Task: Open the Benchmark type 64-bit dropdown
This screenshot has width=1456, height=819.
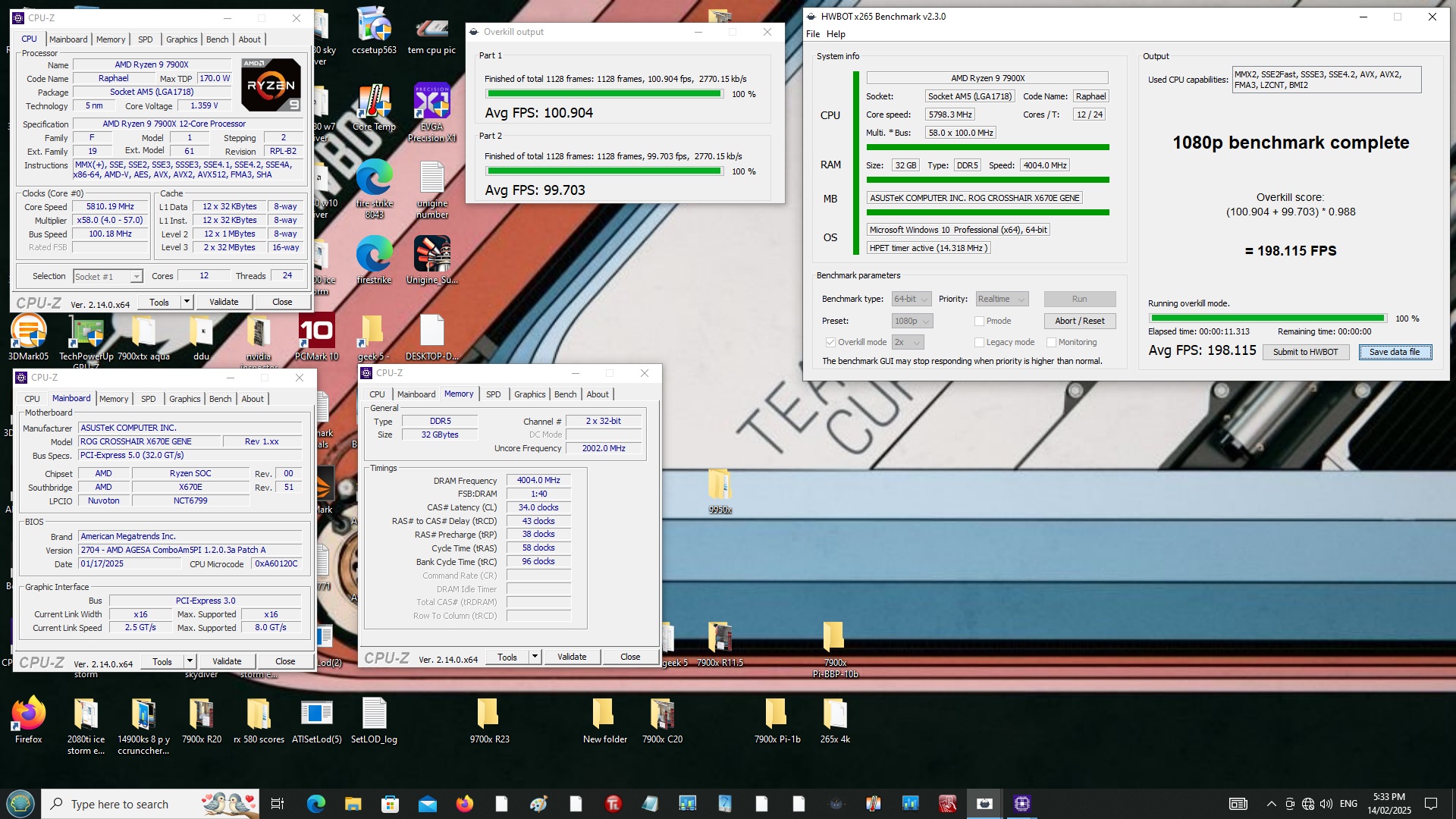Action: coord(911,299)
